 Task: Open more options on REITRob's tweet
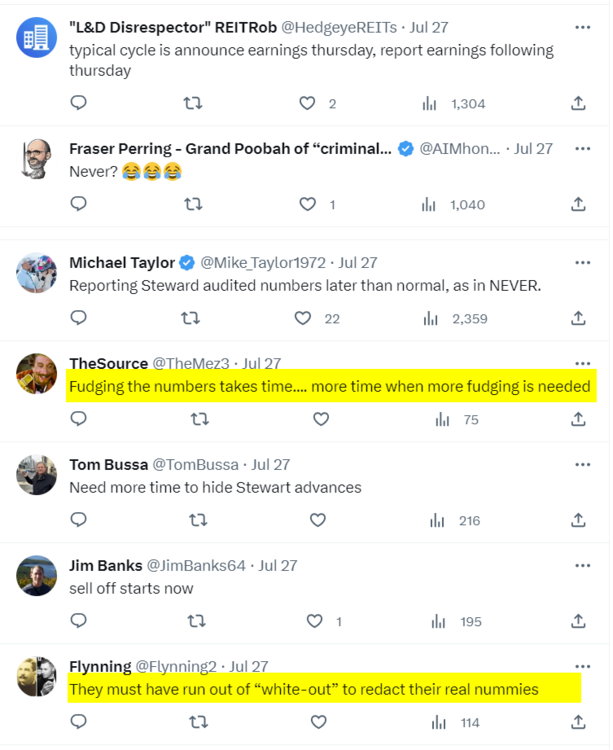[x=583, y=27]
